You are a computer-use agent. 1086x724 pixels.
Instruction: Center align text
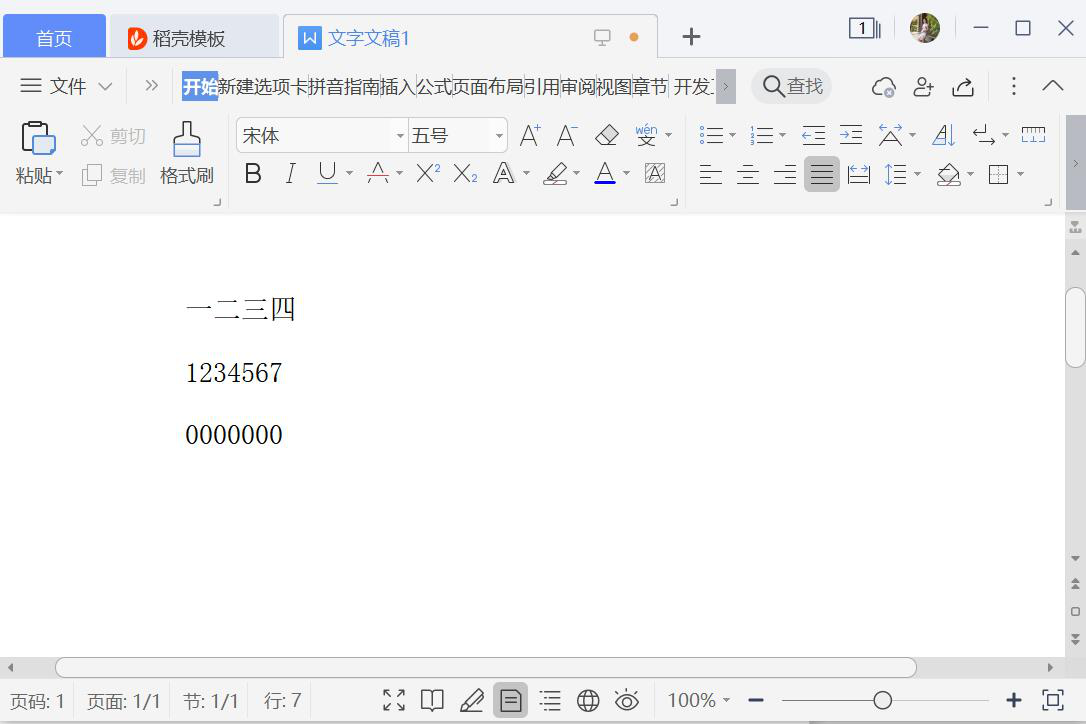748,174
